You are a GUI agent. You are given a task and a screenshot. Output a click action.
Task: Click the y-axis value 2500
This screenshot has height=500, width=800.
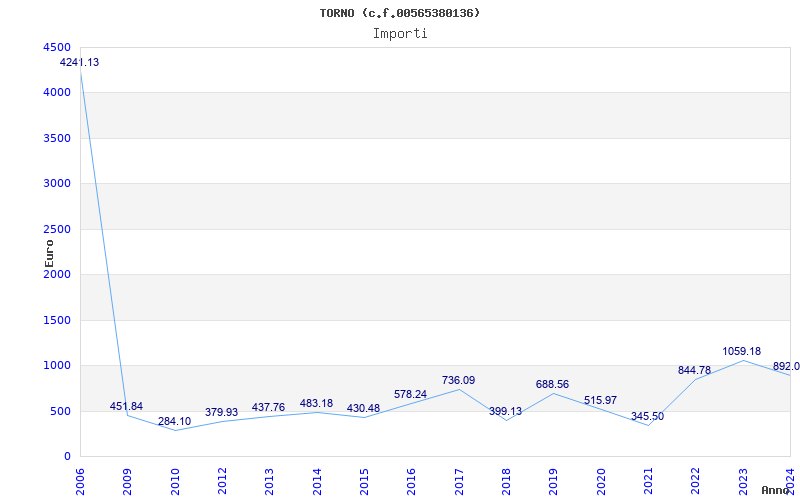[x=57, y=230]
